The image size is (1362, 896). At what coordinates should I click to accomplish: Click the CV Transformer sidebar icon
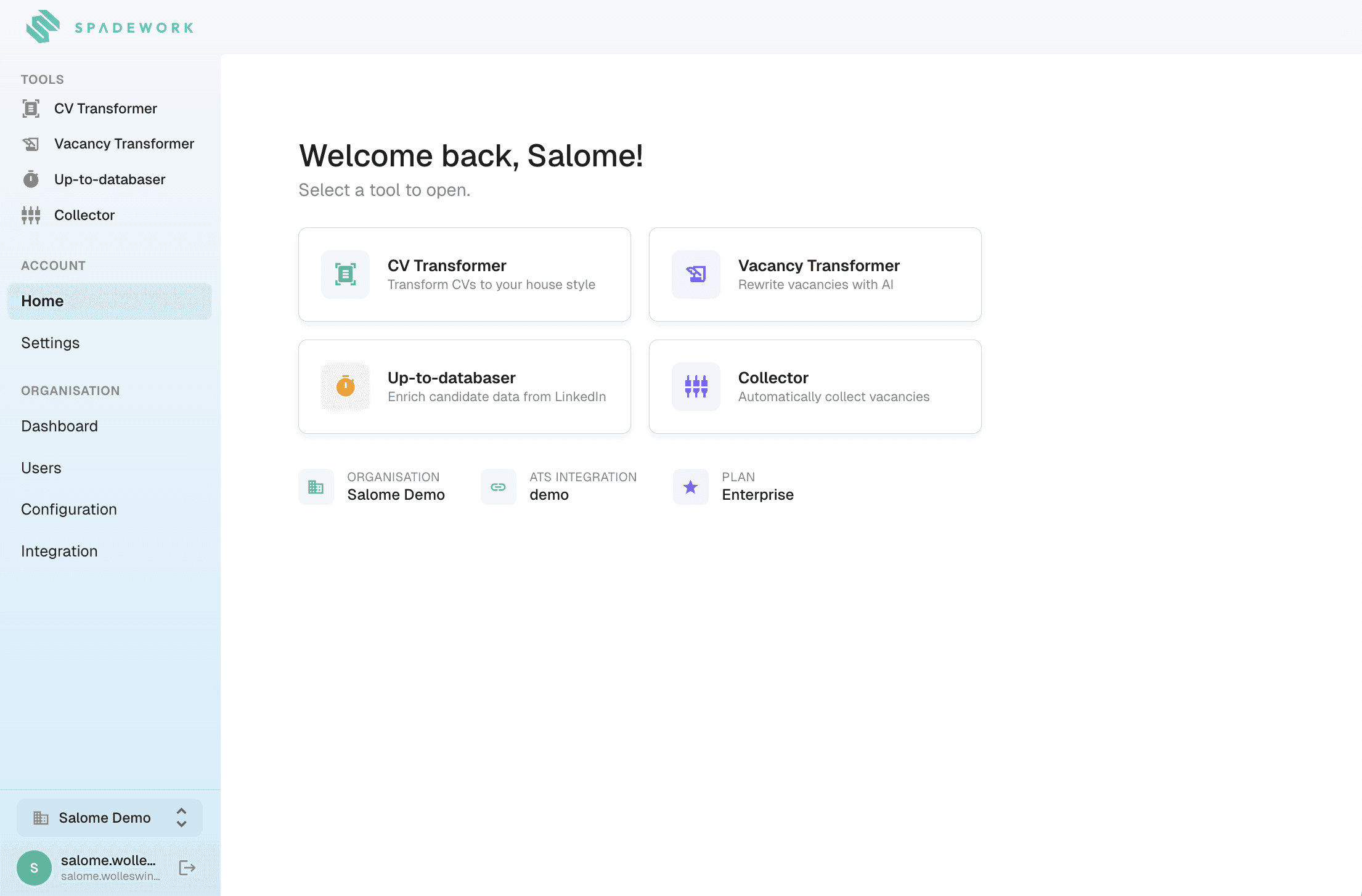click(31, 108)
